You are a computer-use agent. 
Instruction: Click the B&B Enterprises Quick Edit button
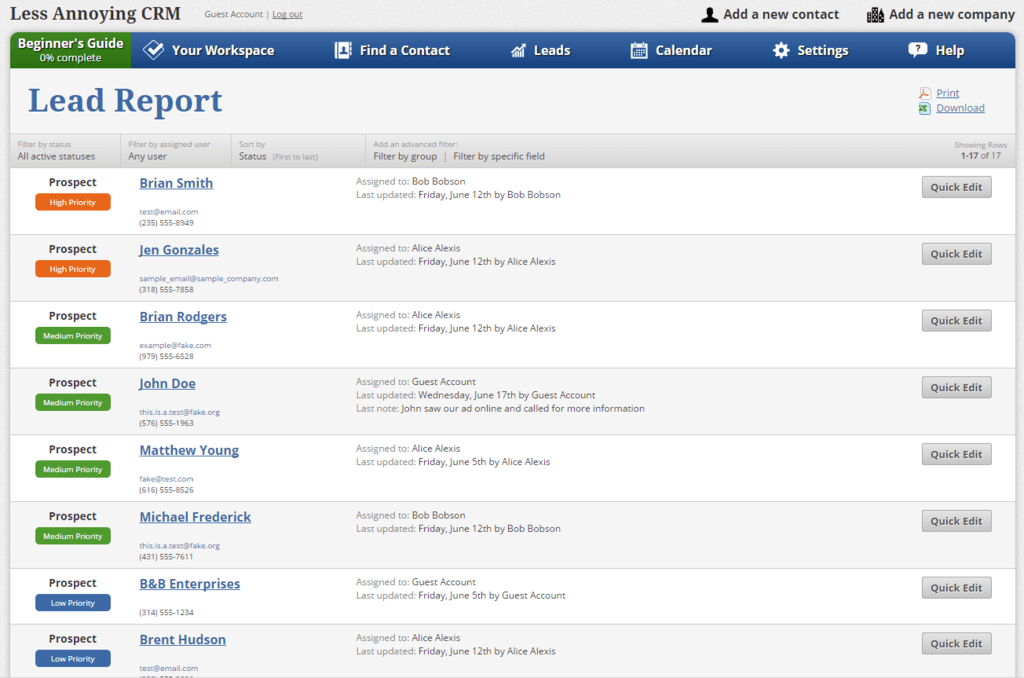pyautogui.click(x=956, y=587)
